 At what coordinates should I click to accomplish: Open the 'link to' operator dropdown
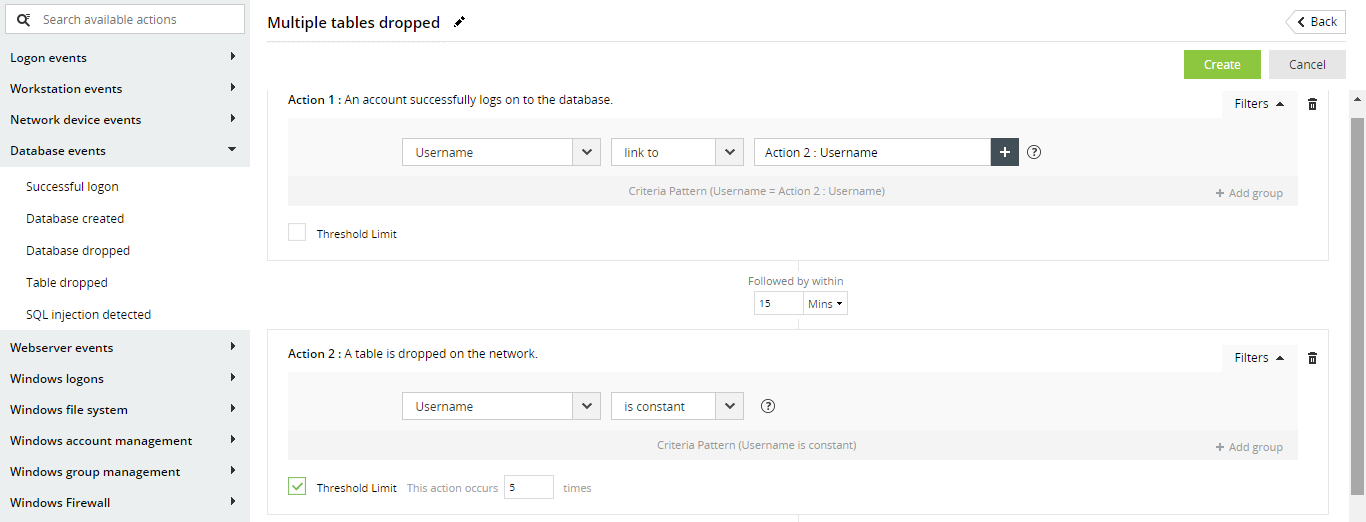(x=677, y=152)
